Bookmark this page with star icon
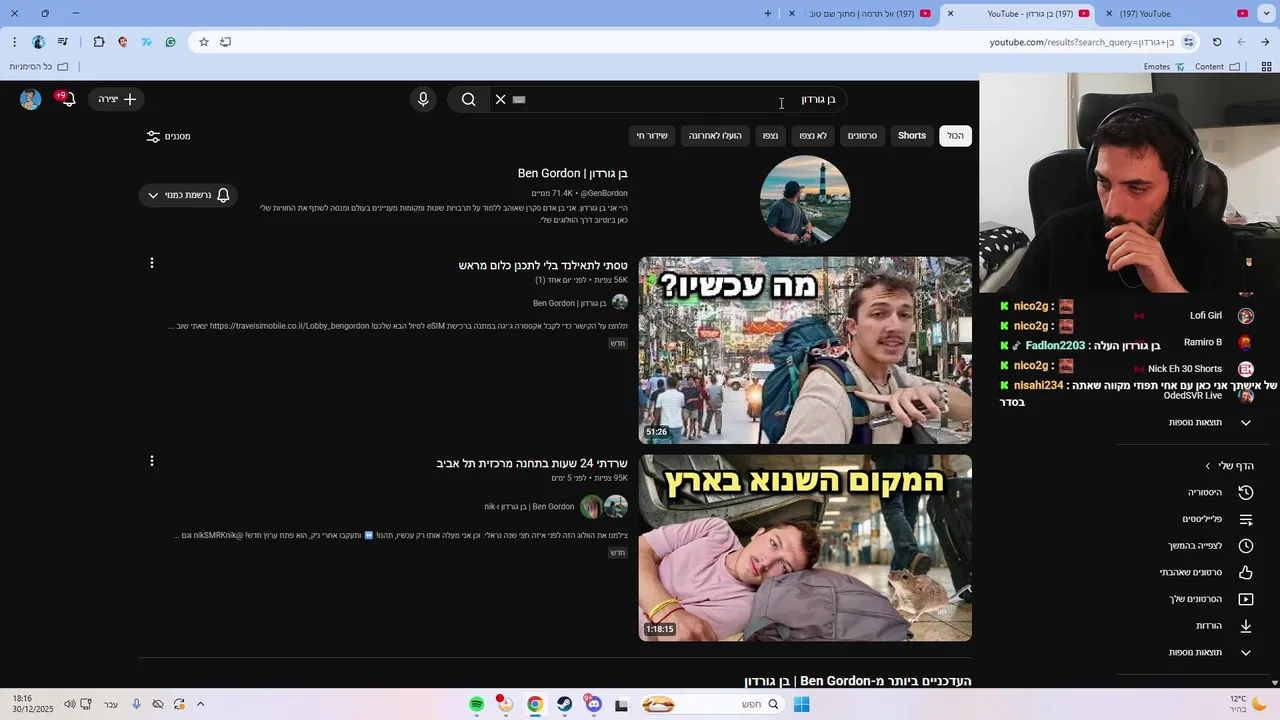This screenshot has width=1280, height=720. click(204, 42)
